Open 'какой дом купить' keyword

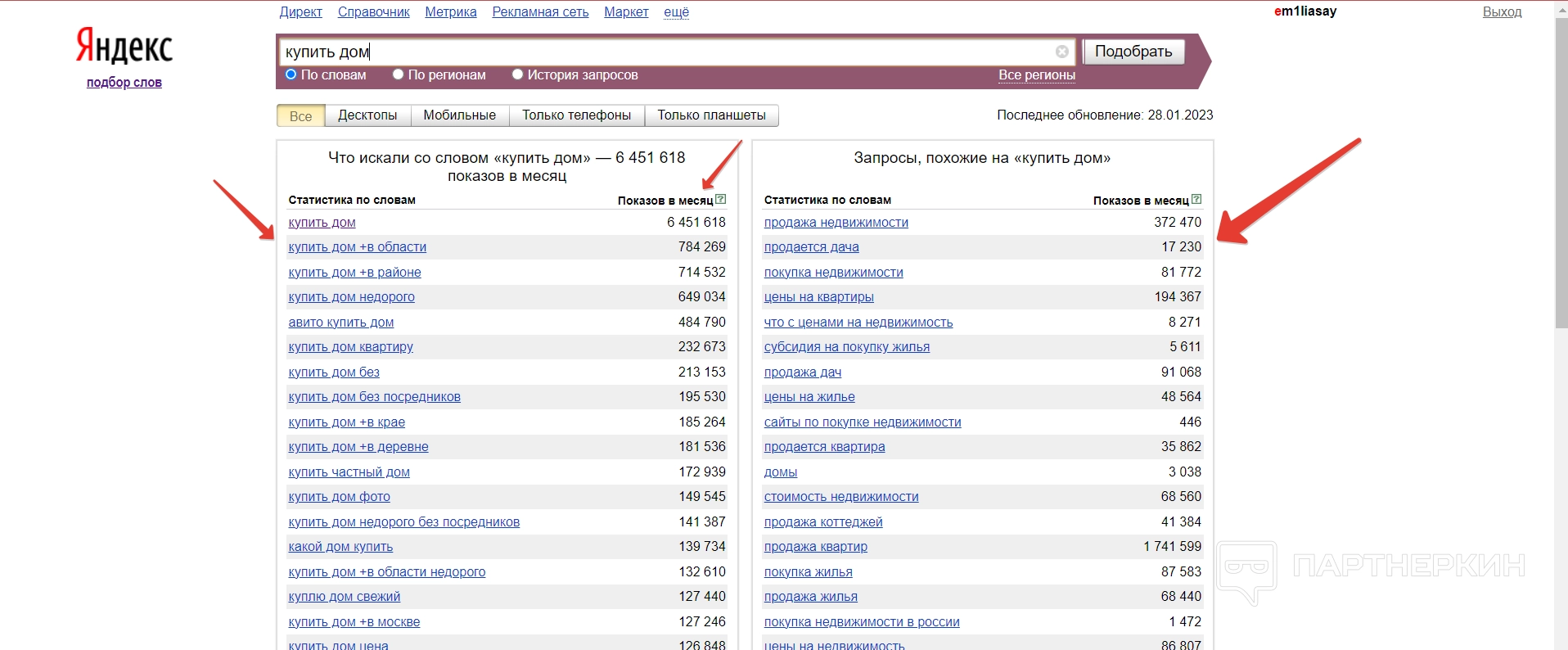tap(340, 547)
